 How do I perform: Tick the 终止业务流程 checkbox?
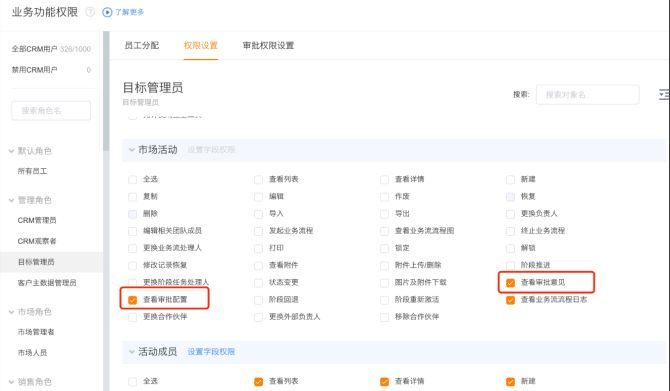click(510, 231)
